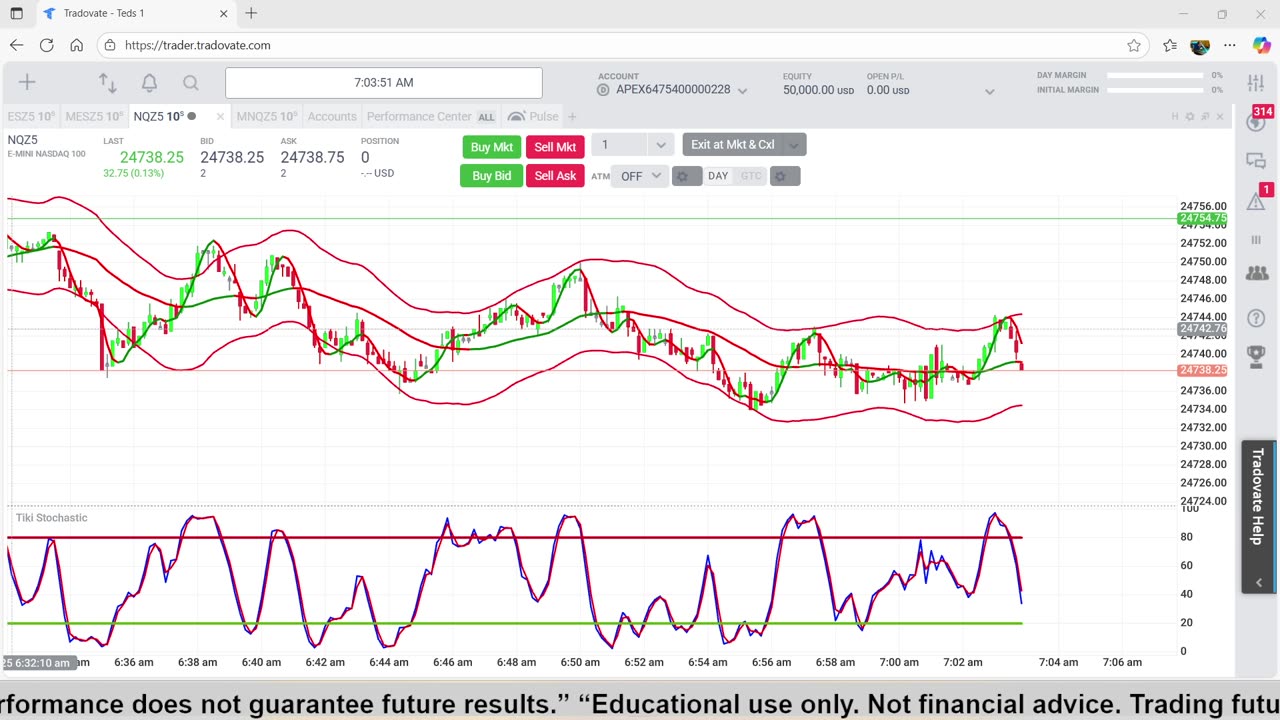
Task: Click the three-bars panel handle icon
Action: pos(1256,240)
